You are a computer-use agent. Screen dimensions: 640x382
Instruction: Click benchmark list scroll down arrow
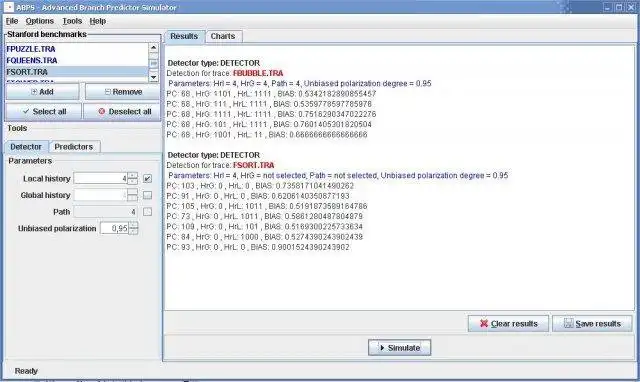click(153, 77)
